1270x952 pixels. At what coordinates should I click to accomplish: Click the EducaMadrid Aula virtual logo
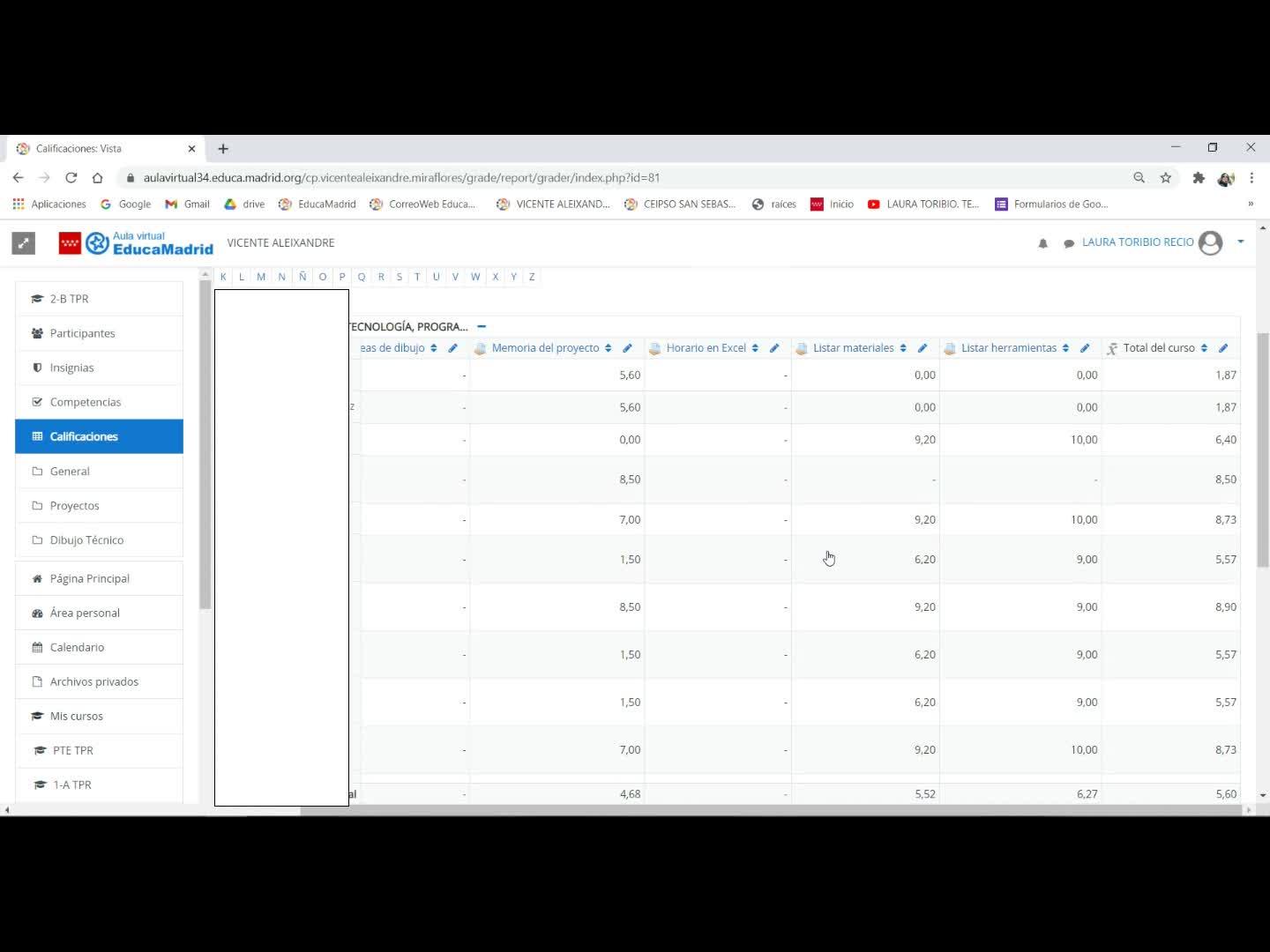[136, 243]
